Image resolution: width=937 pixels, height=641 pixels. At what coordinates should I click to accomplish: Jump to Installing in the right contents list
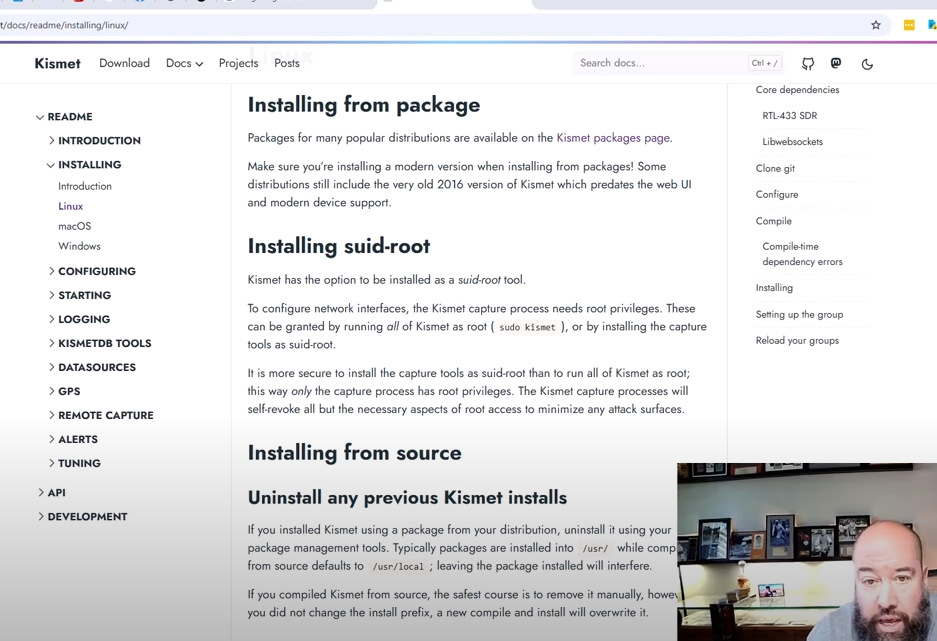tap(774, 287)
